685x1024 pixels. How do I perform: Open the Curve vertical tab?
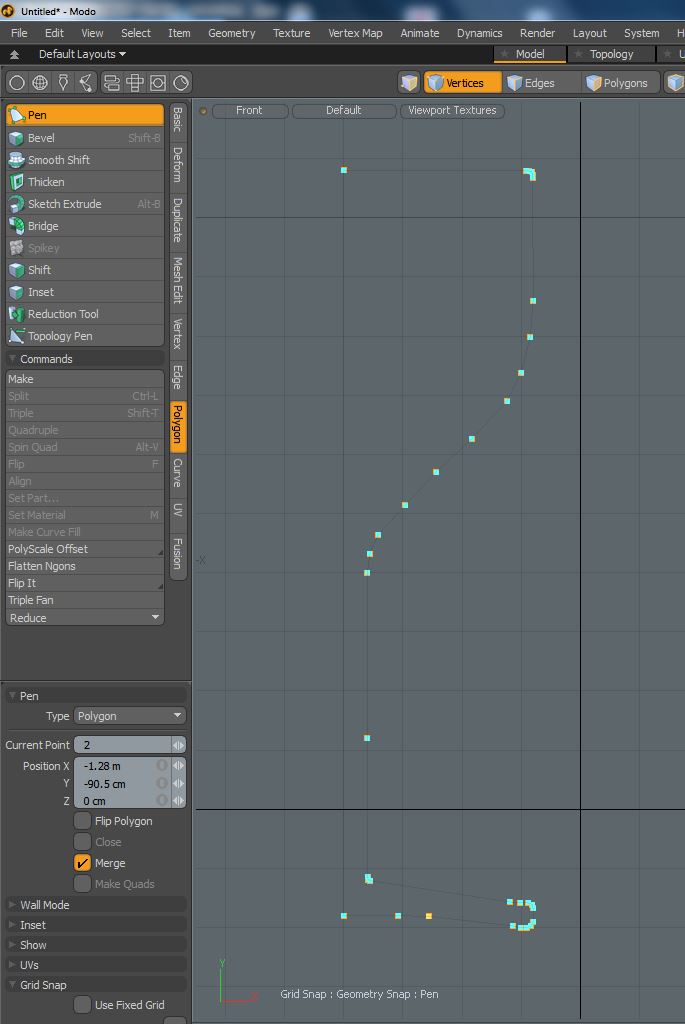178,473
